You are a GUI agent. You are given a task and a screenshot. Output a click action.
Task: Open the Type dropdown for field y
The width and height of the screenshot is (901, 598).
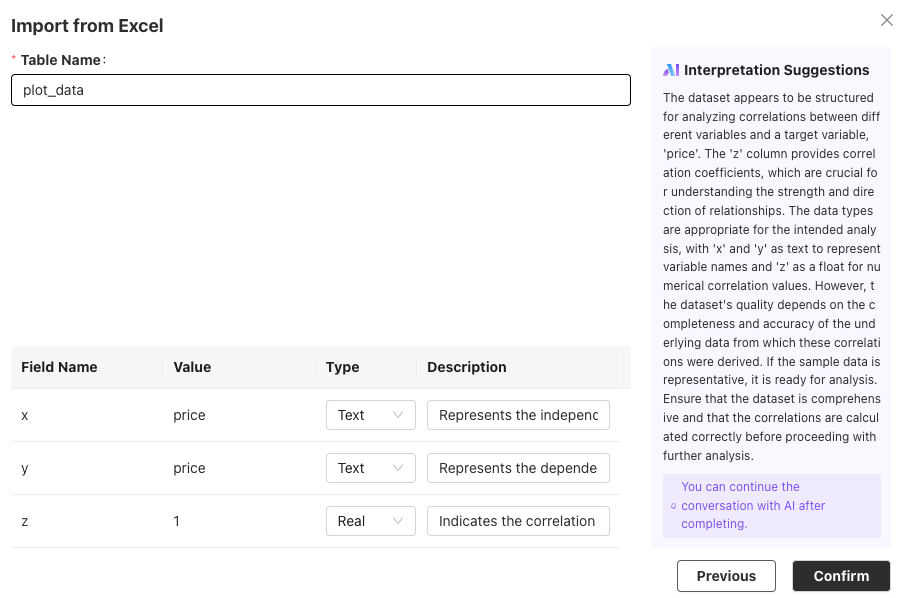click(x=370, y=468)
